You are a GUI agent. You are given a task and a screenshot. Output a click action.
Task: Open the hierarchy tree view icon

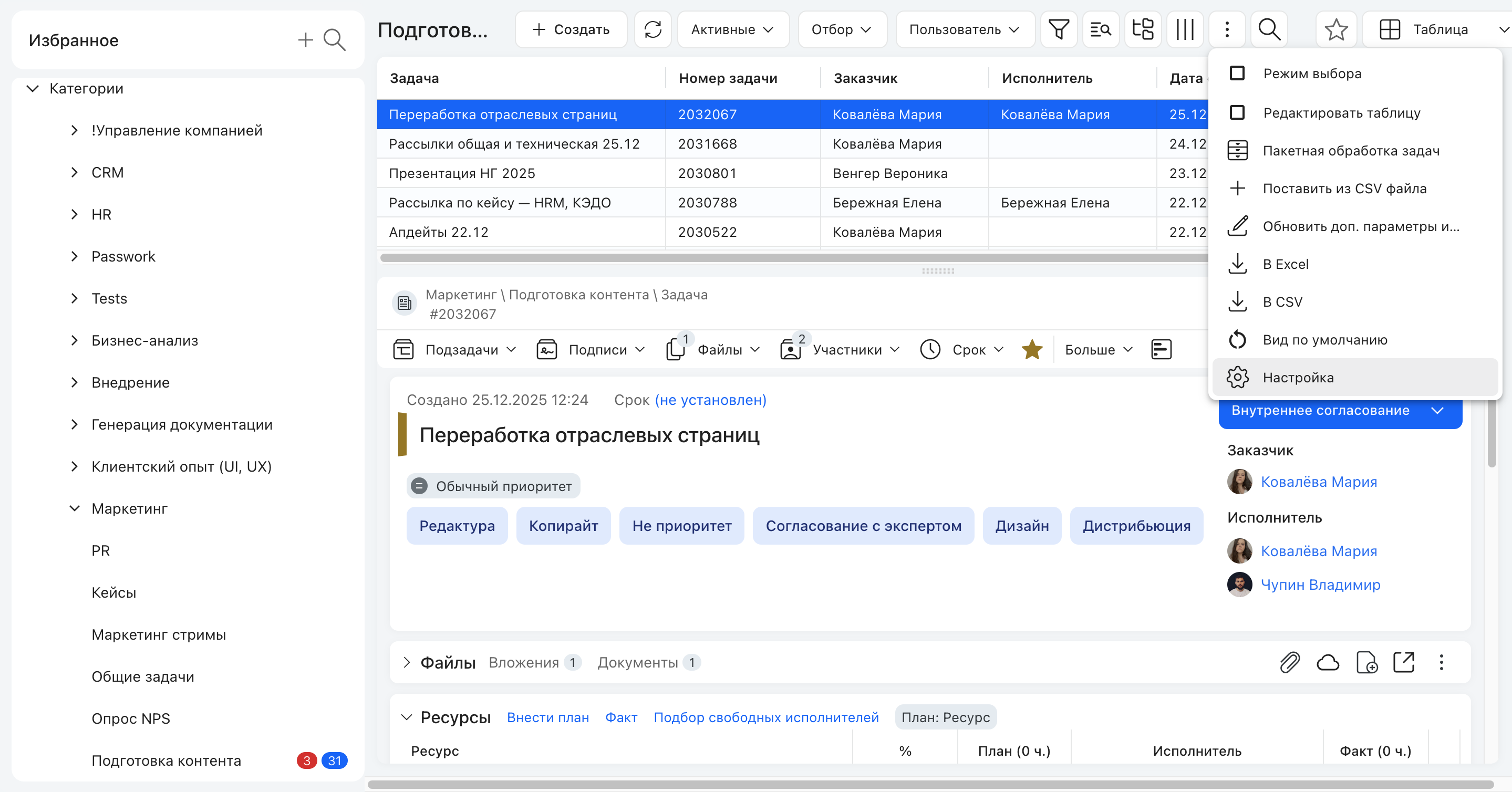pos(1143,29)
